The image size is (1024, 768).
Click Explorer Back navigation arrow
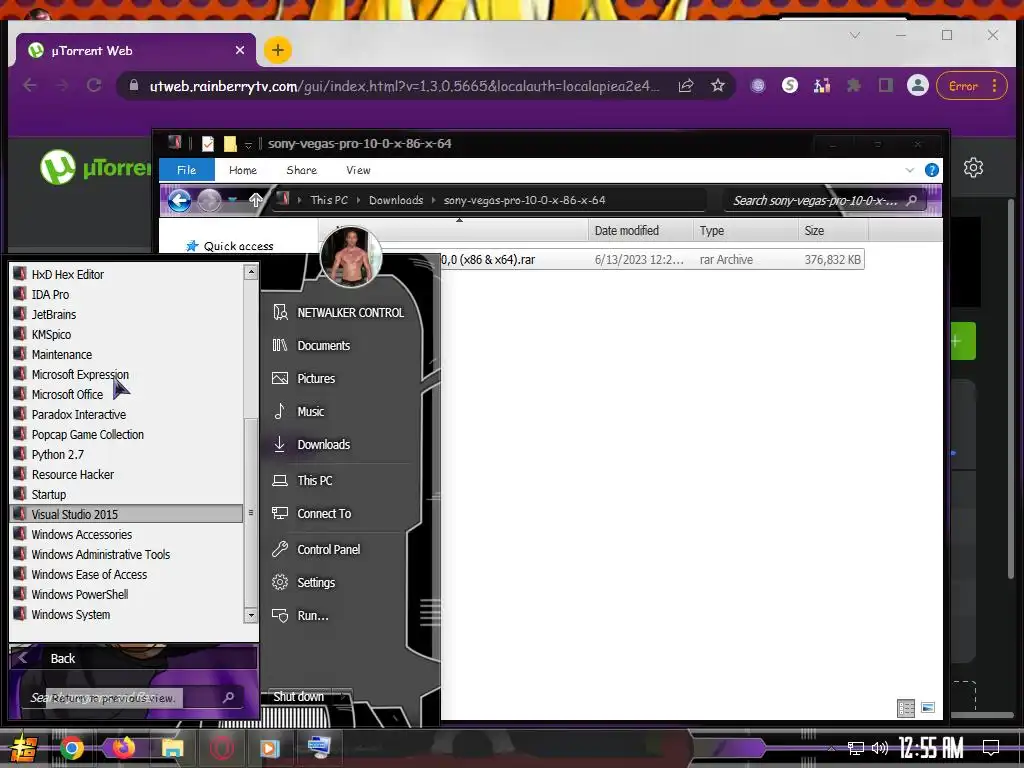tap(180, 200)
